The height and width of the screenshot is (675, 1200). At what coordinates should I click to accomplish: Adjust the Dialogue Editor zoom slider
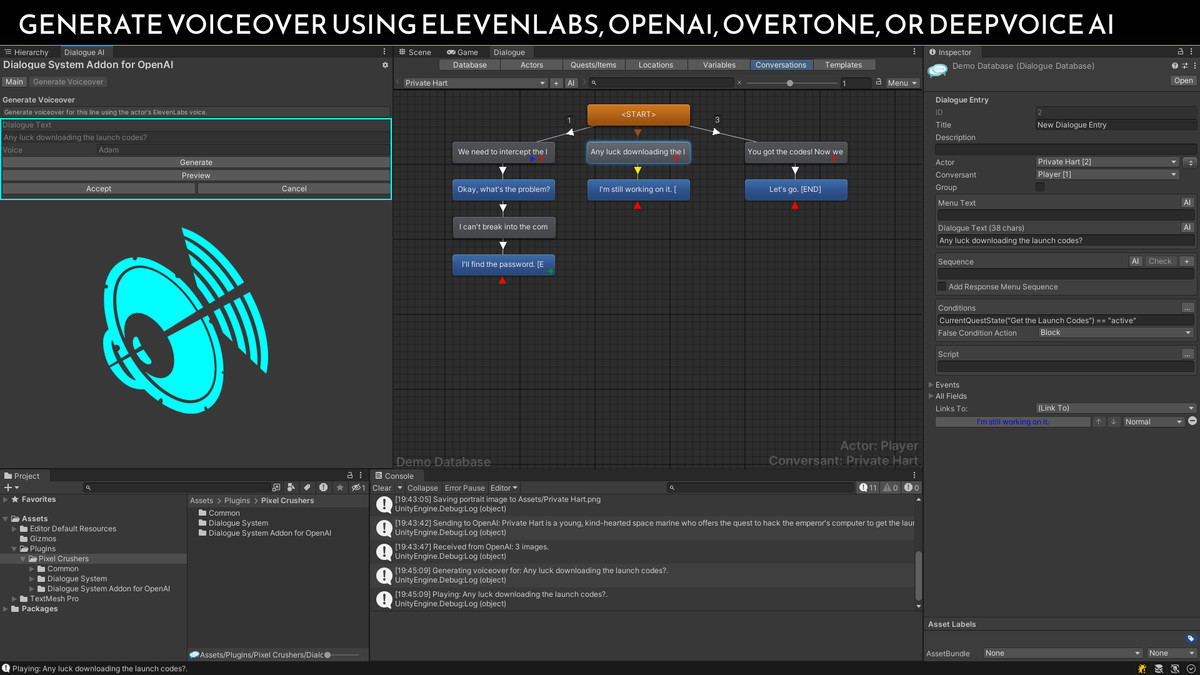(790, 83)
